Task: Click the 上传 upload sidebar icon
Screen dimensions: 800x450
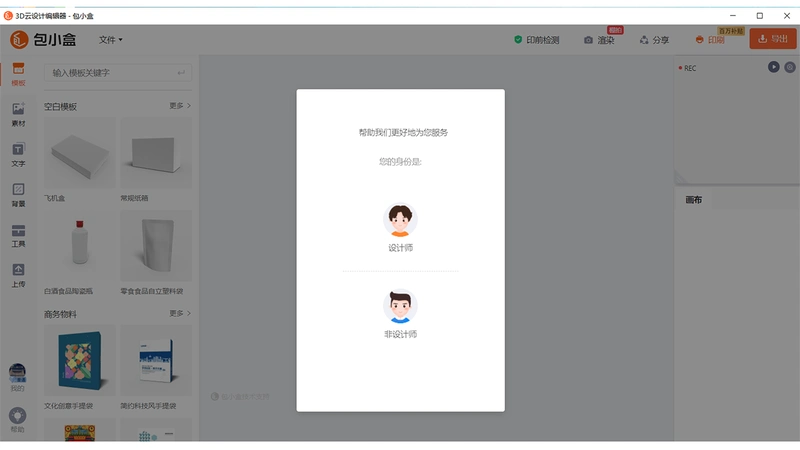Action: (x=18, y=275)
